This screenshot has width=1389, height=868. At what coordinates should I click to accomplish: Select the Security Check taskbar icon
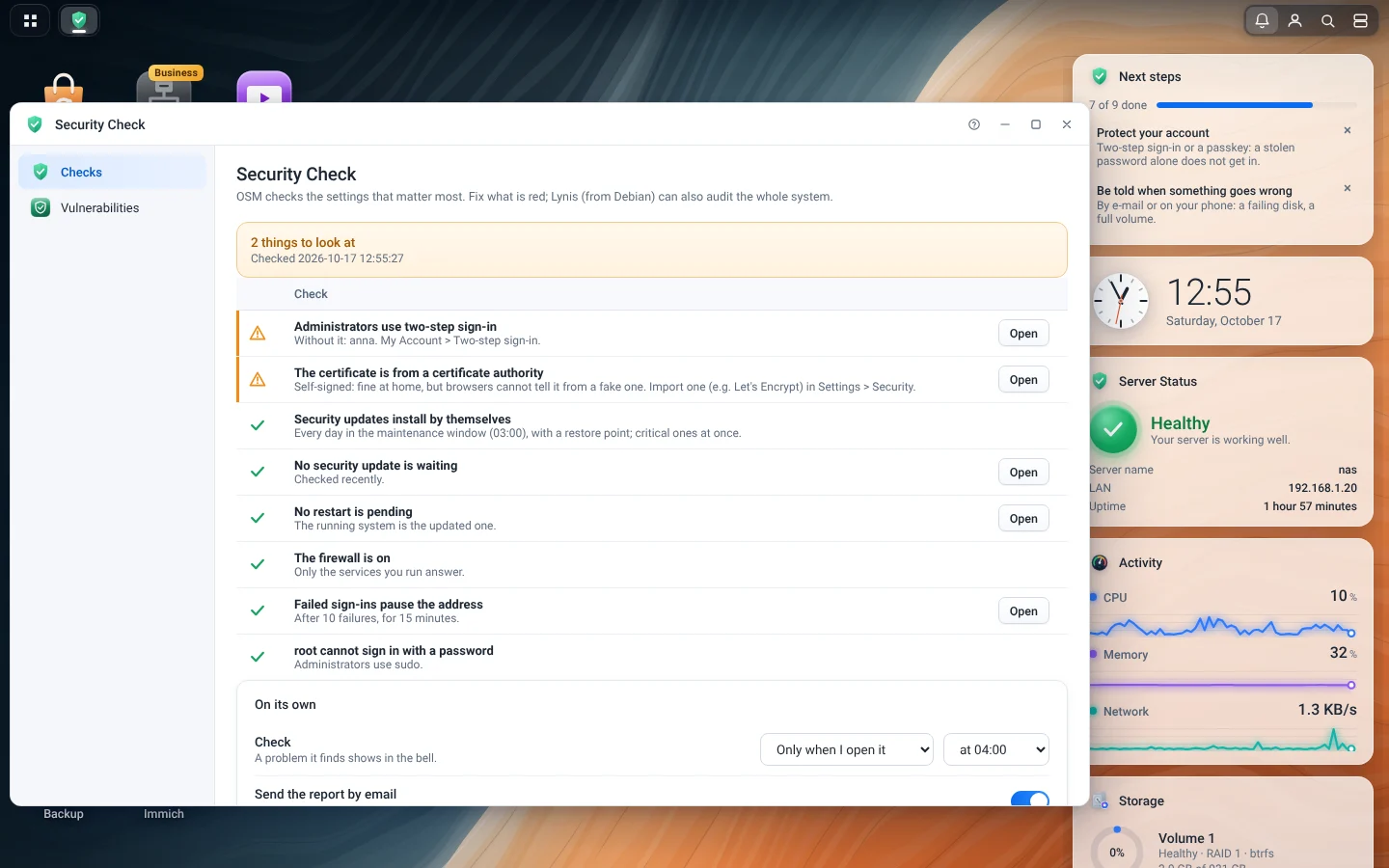click(79, 20)
